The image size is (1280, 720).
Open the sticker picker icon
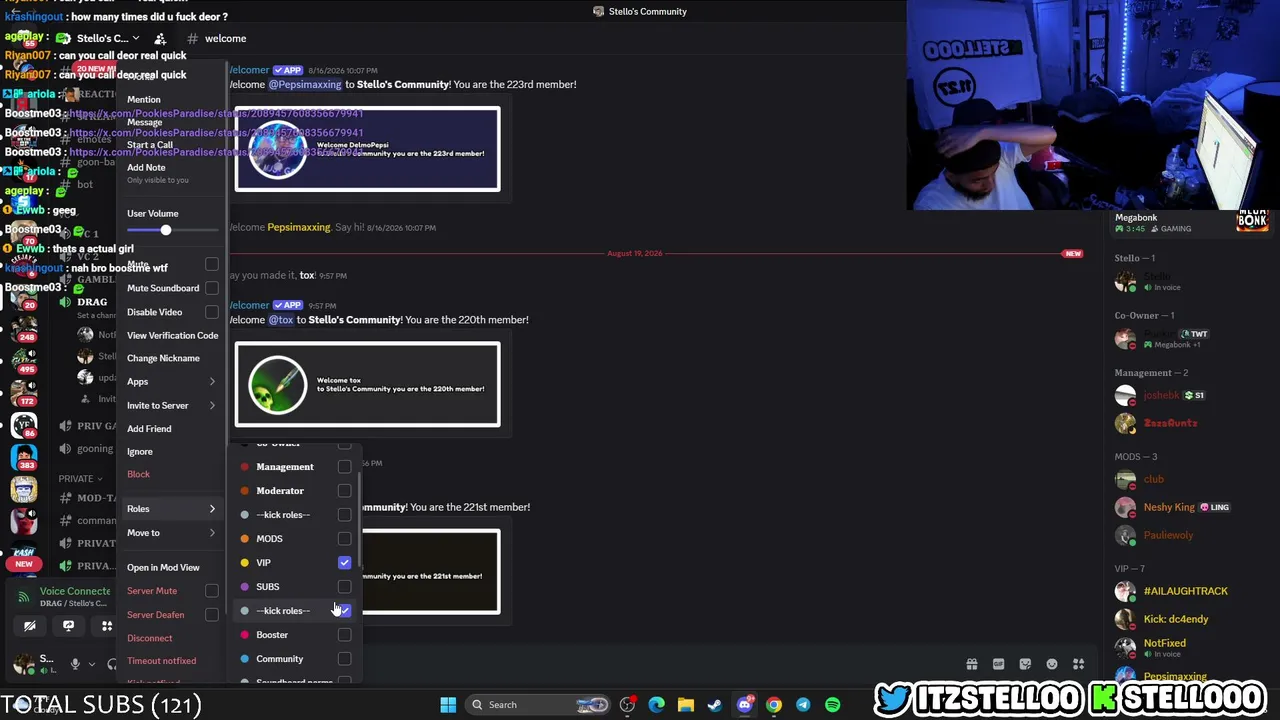click(1025, 664)
